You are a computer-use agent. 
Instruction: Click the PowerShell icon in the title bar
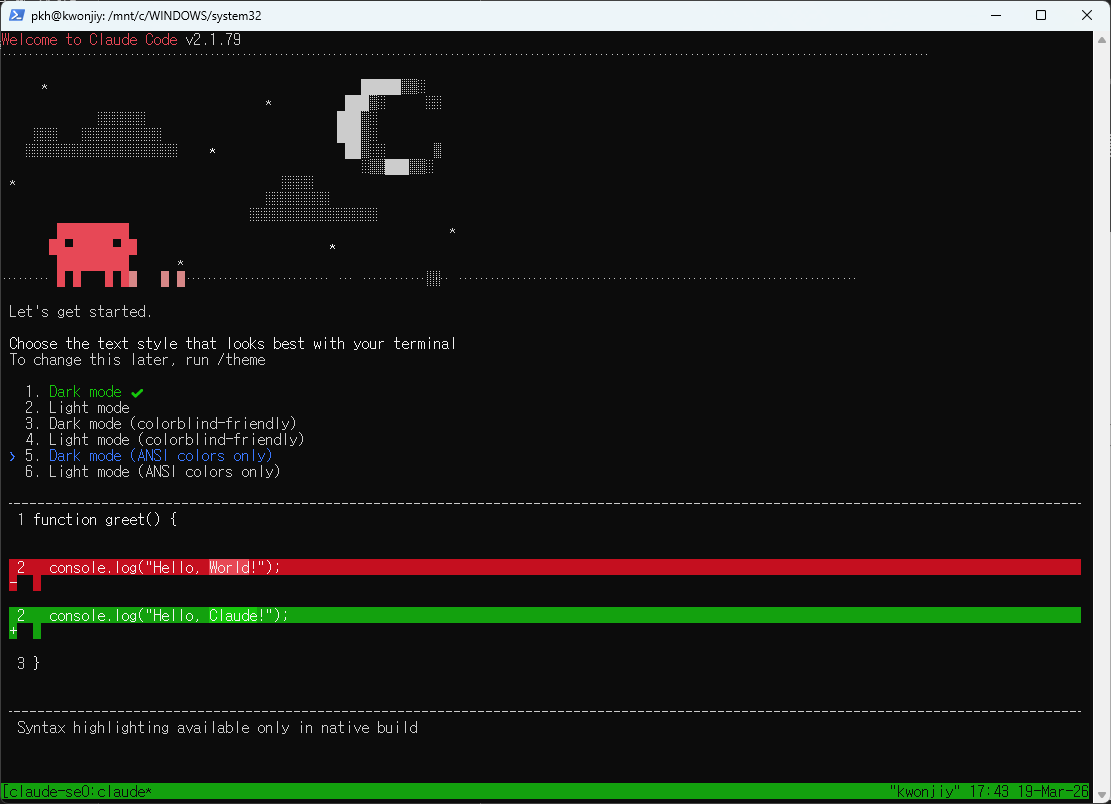coord(17,15)
